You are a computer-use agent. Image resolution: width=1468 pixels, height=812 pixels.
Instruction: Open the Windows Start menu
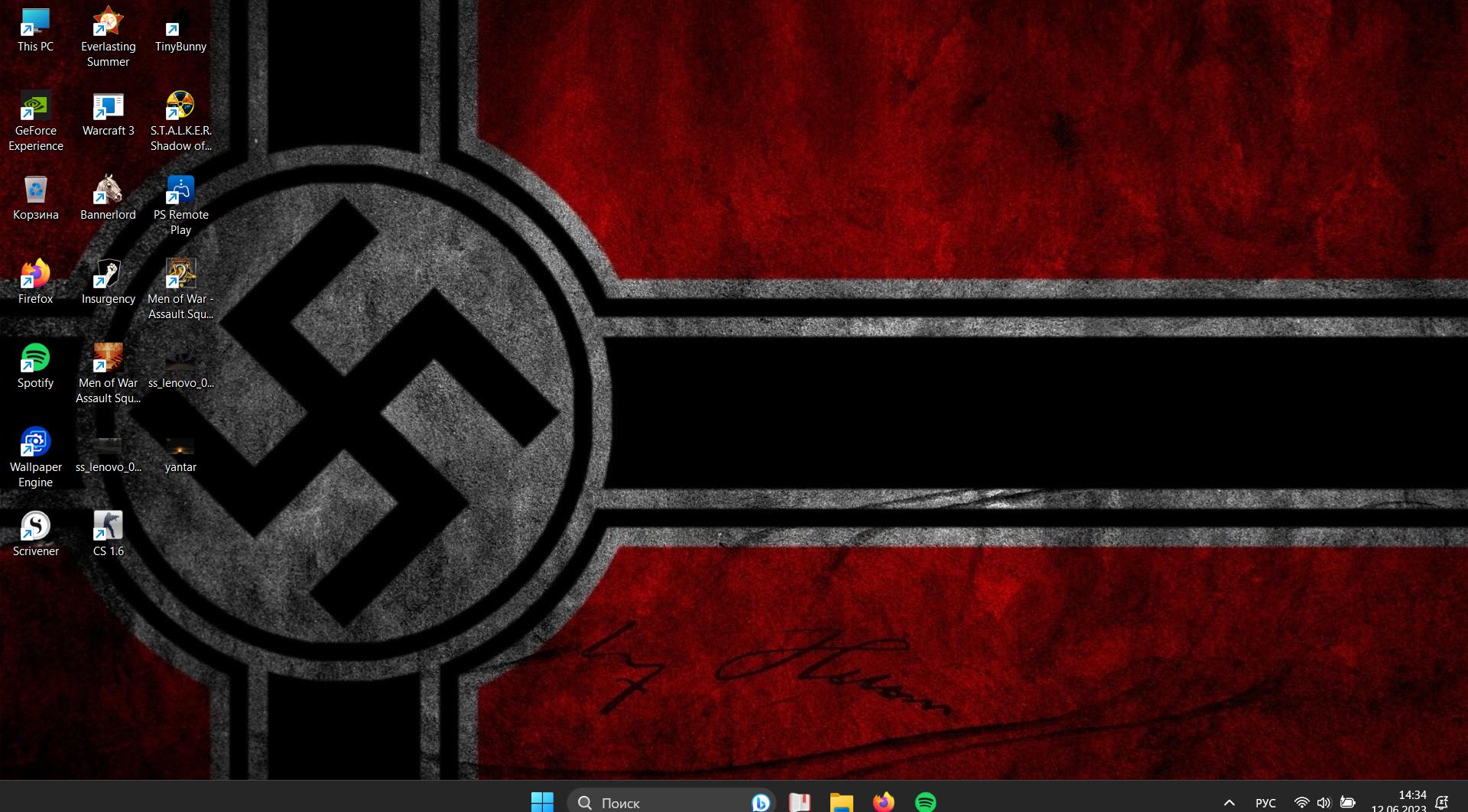(542, 802)
